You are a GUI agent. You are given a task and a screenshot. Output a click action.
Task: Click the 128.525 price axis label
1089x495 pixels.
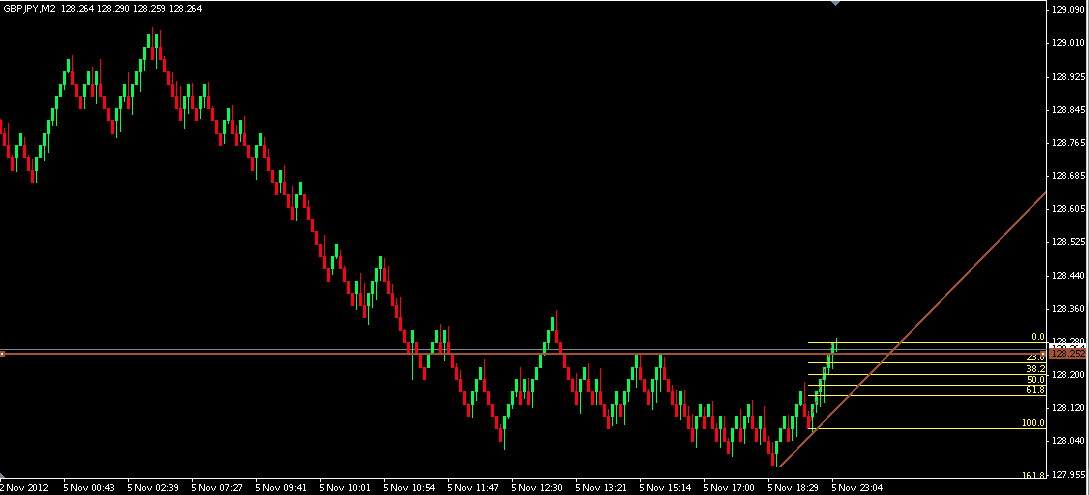1070,242
